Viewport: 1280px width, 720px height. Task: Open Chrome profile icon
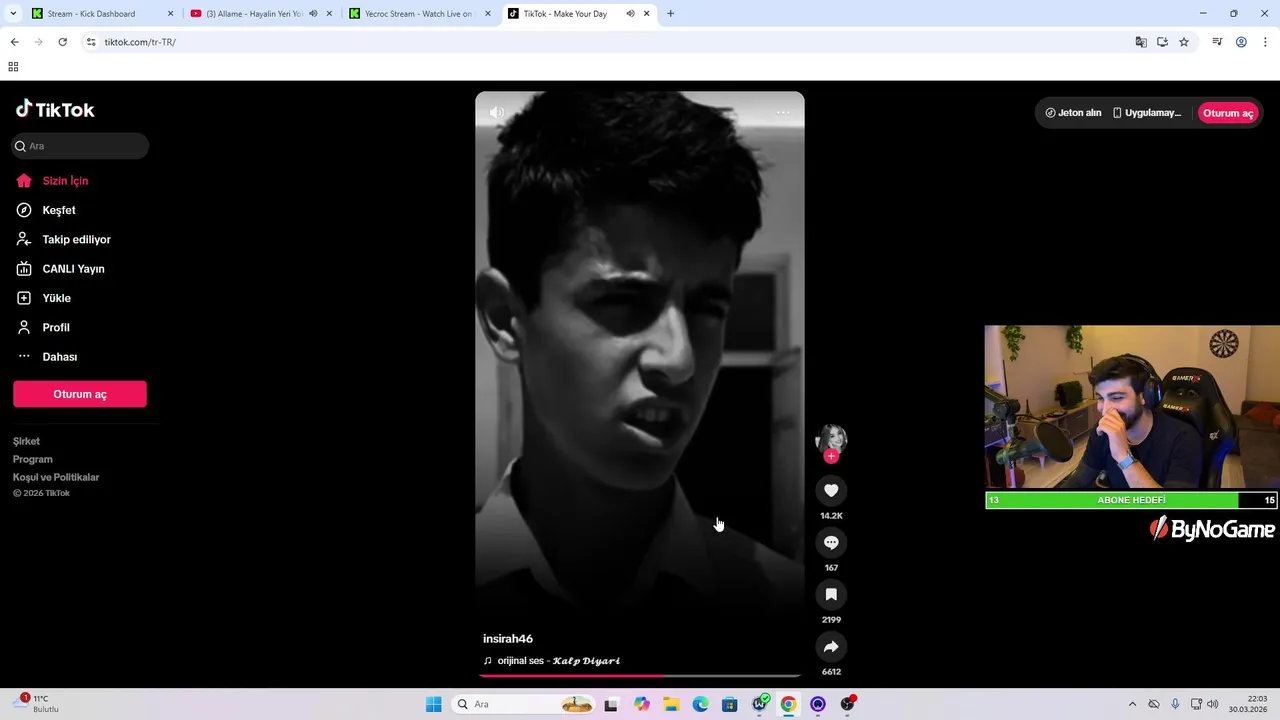click(1241, 42)
